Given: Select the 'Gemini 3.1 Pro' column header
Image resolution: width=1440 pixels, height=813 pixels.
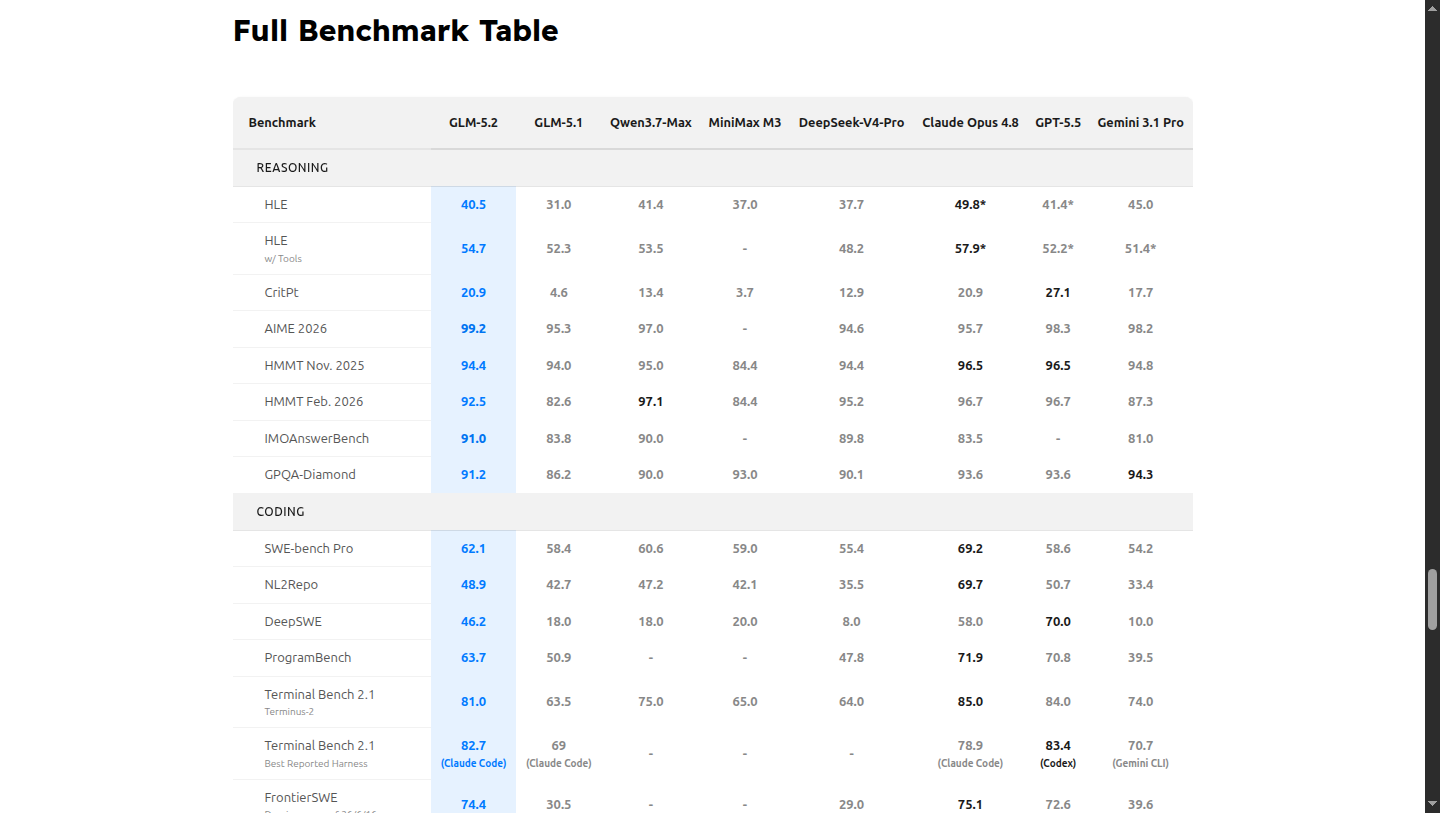Looking at the screenshot, I should click(x=1140, y=122).
